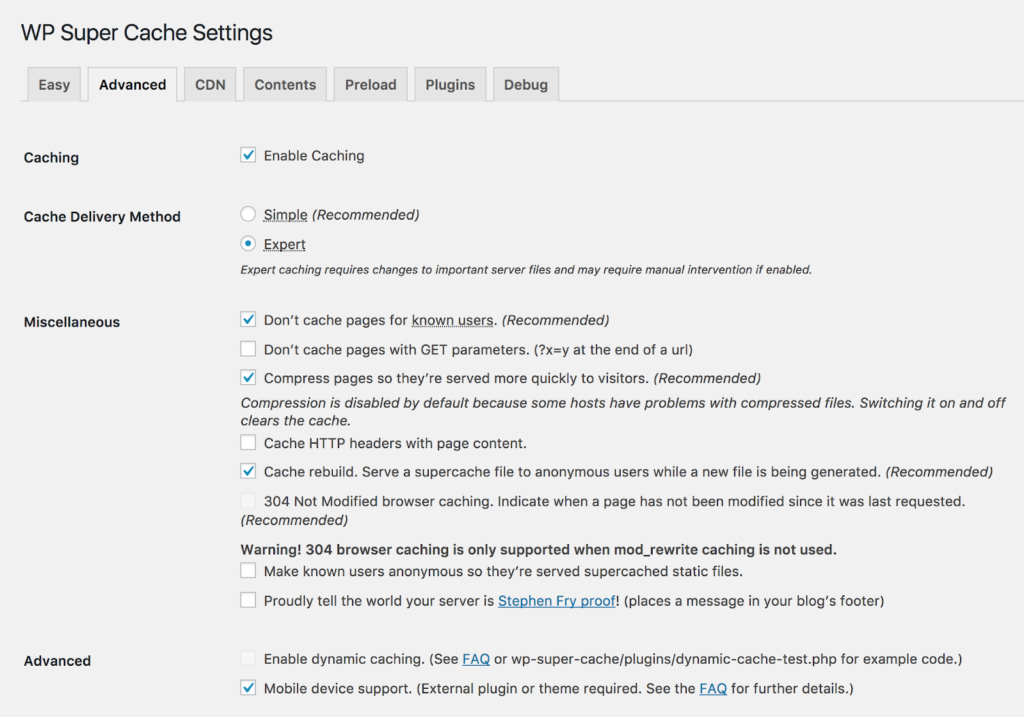This screenshot has height=717, width=1024.
Task: Select the Simple delivery method radio
Action: tap(248, 214)
